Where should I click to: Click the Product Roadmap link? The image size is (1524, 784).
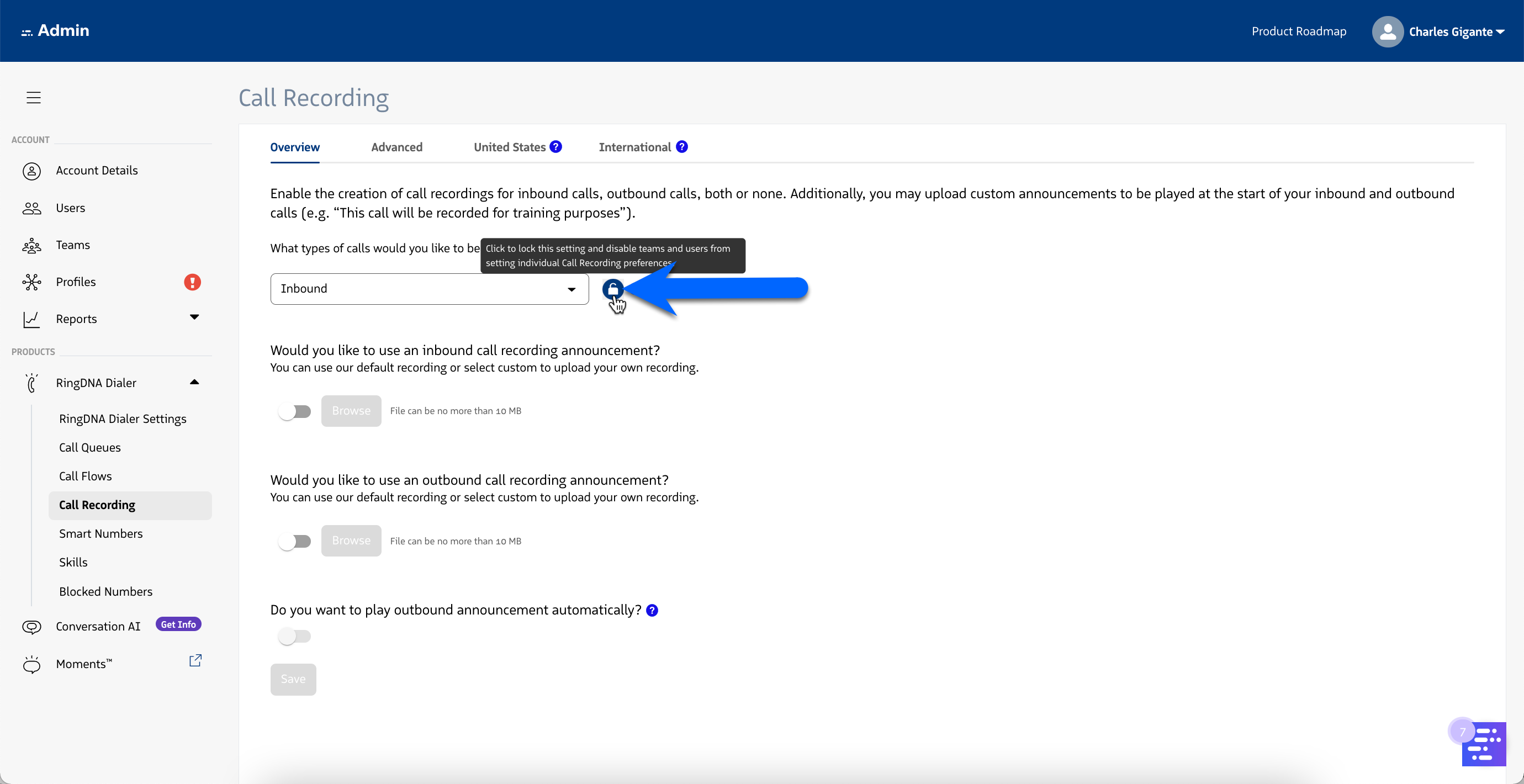point(1298,31)
